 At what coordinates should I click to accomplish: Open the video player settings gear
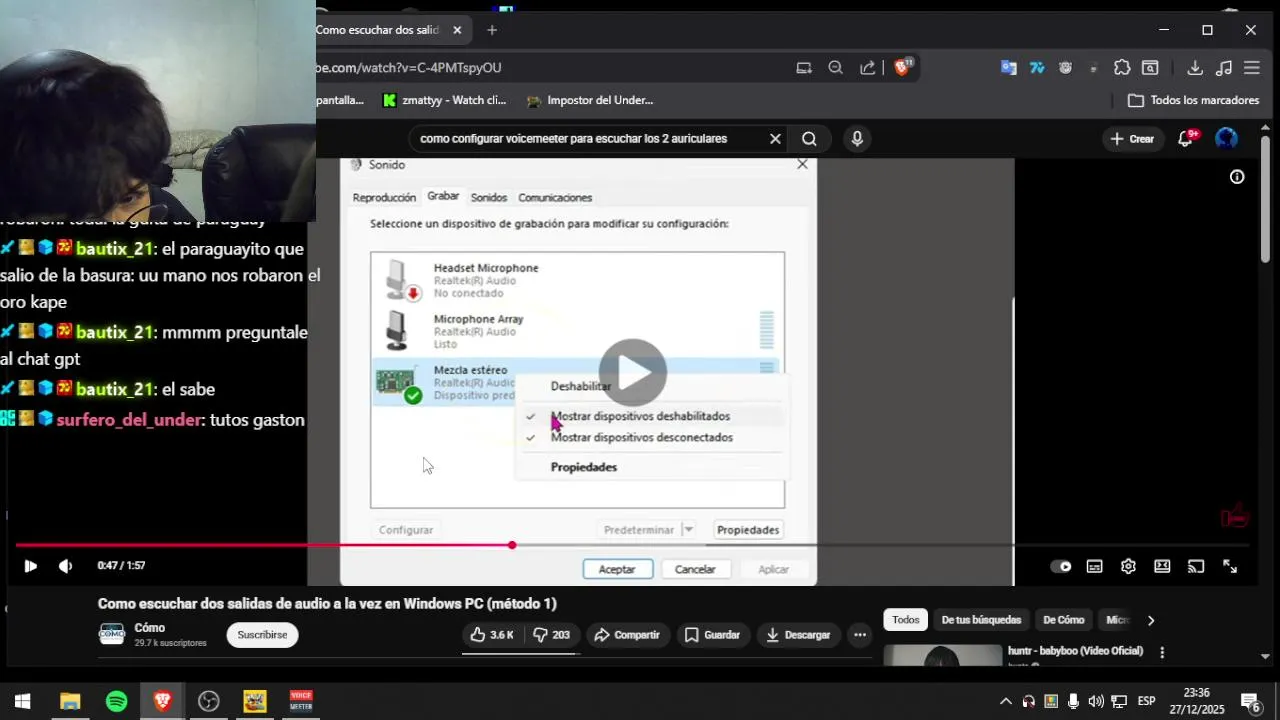1128,566
